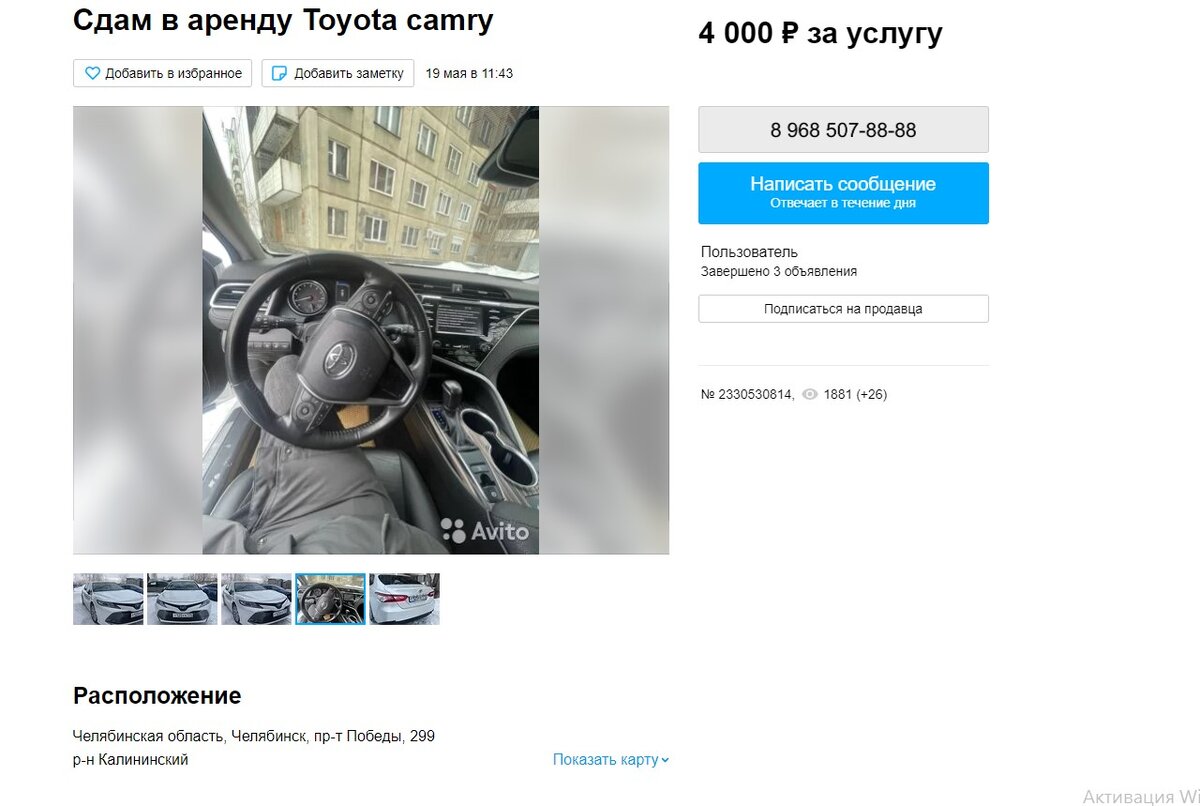This screenshot has width=1200, height=806.
Task: Open Добавить заметку note button
Action: tap(338, 73)
